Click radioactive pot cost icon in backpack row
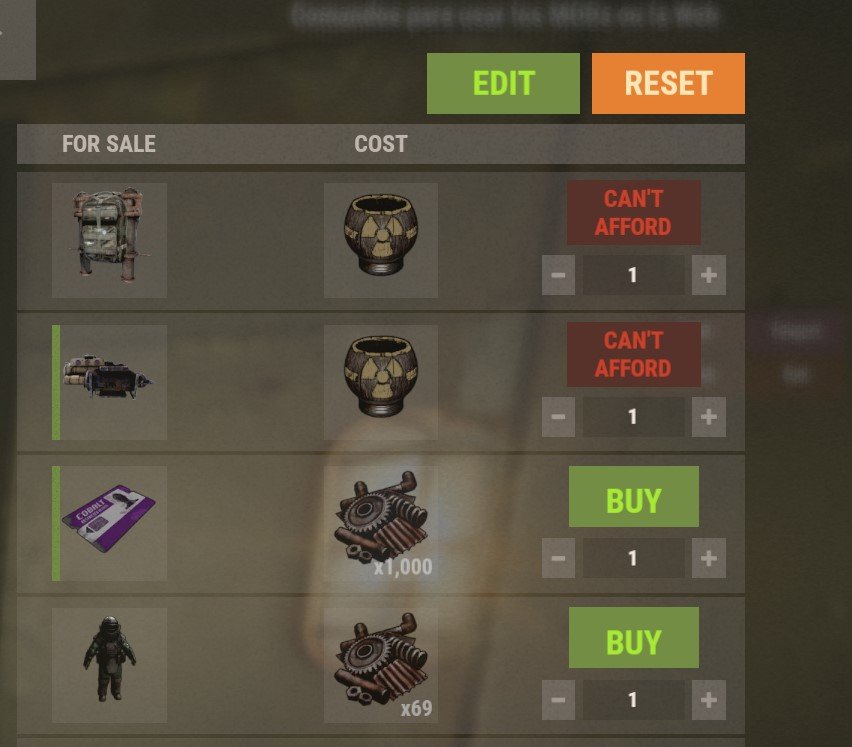 pyautogui.click(x=381, y=240)
